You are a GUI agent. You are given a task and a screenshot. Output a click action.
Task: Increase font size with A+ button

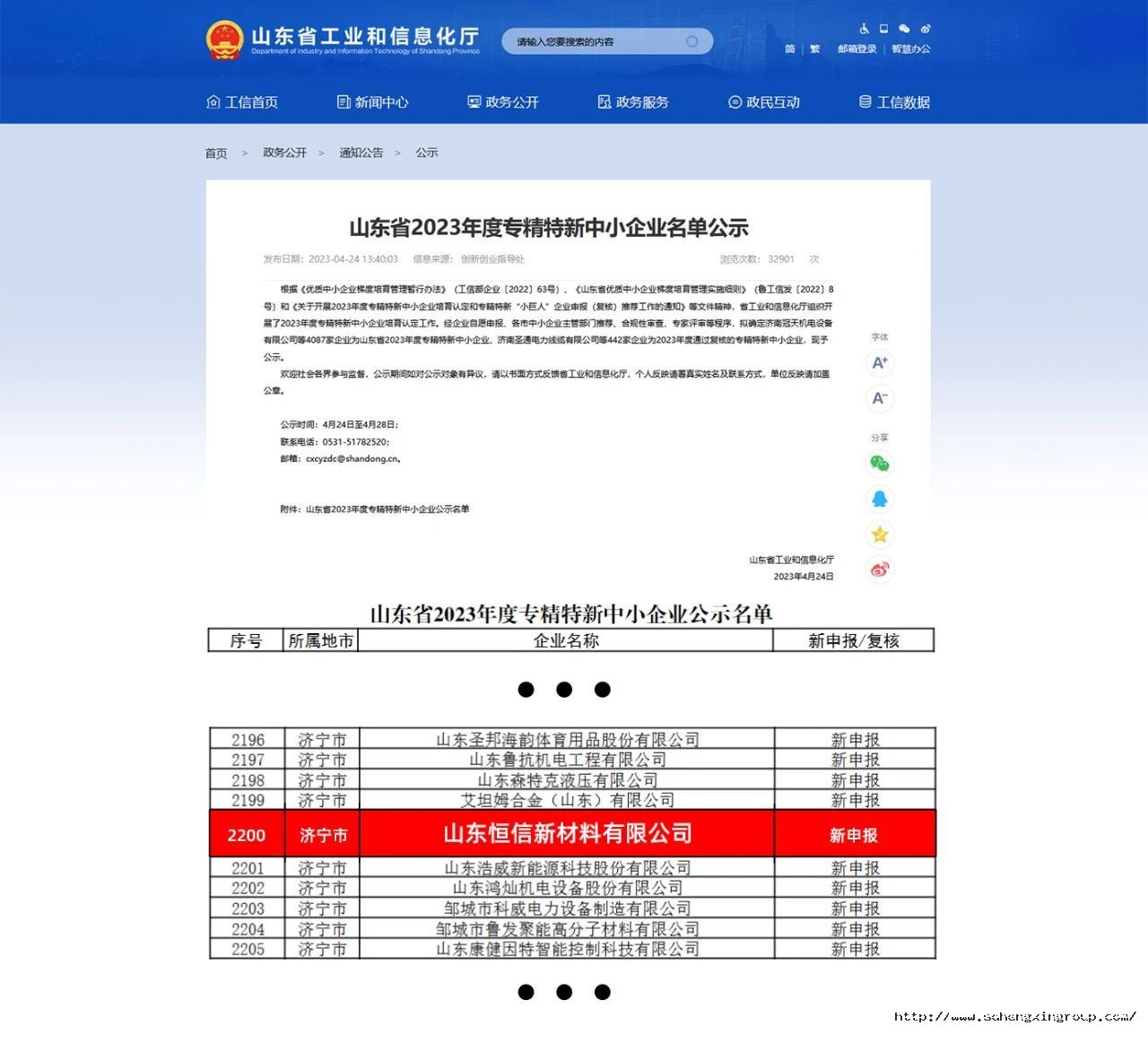click(x=880, y=363)
